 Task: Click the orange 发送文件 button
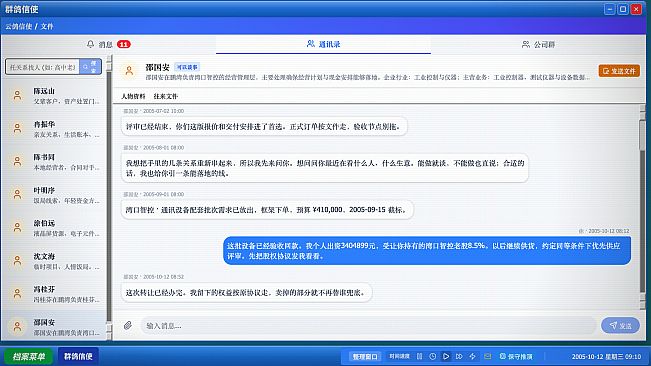tap(619, 71)
